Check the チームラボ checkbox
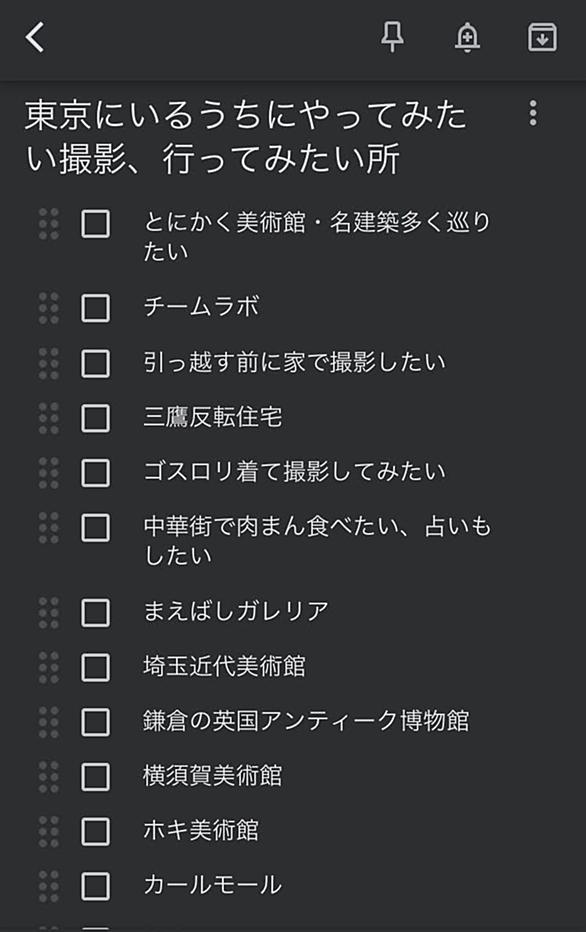 coord(95,308)
